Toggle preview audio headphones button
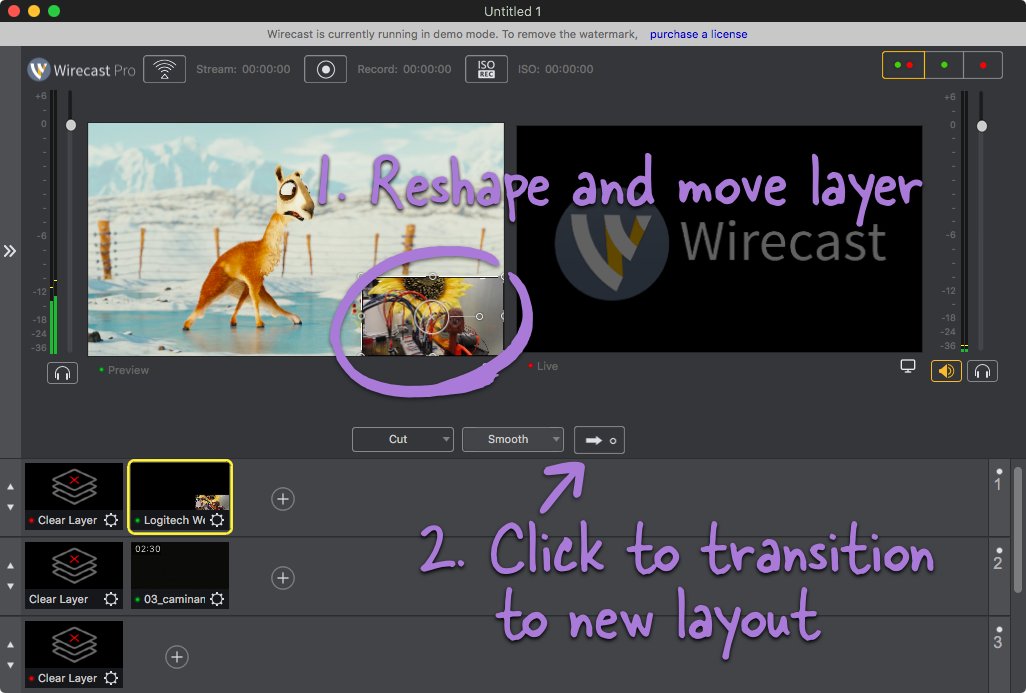 (x=62, y=373)
